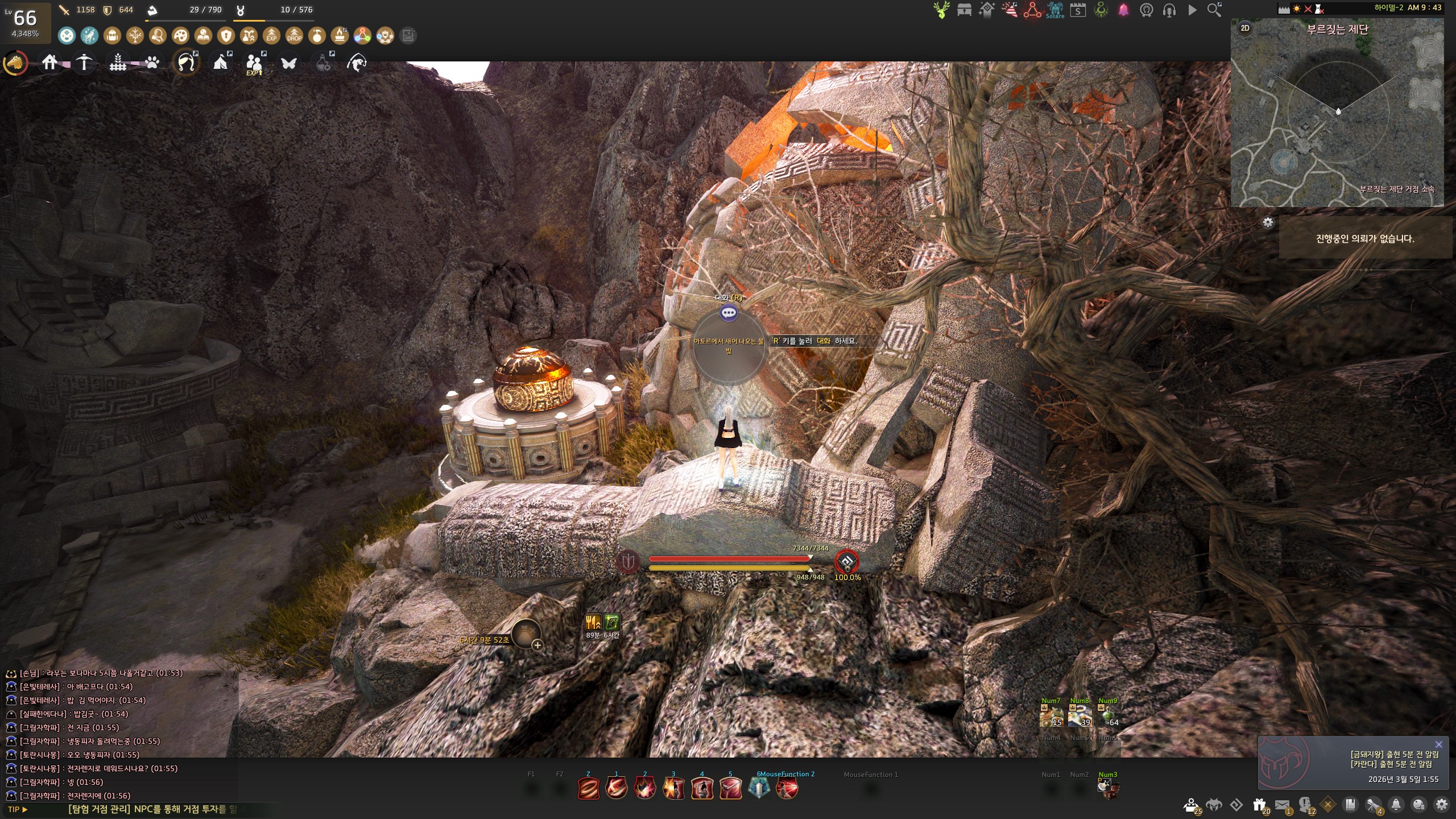Open the gift box rewards icon
This screenshot has width=1456, height=819.
click(1259, 804)
